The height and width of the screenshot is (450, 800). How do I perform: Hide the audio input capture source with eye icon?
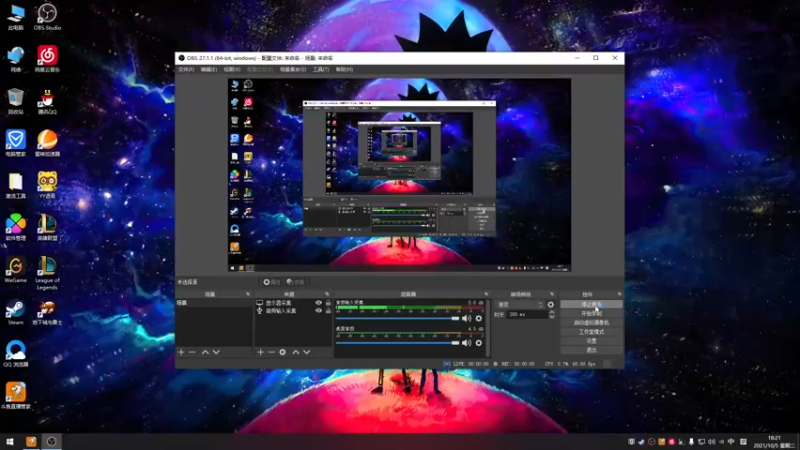(319, 311)
